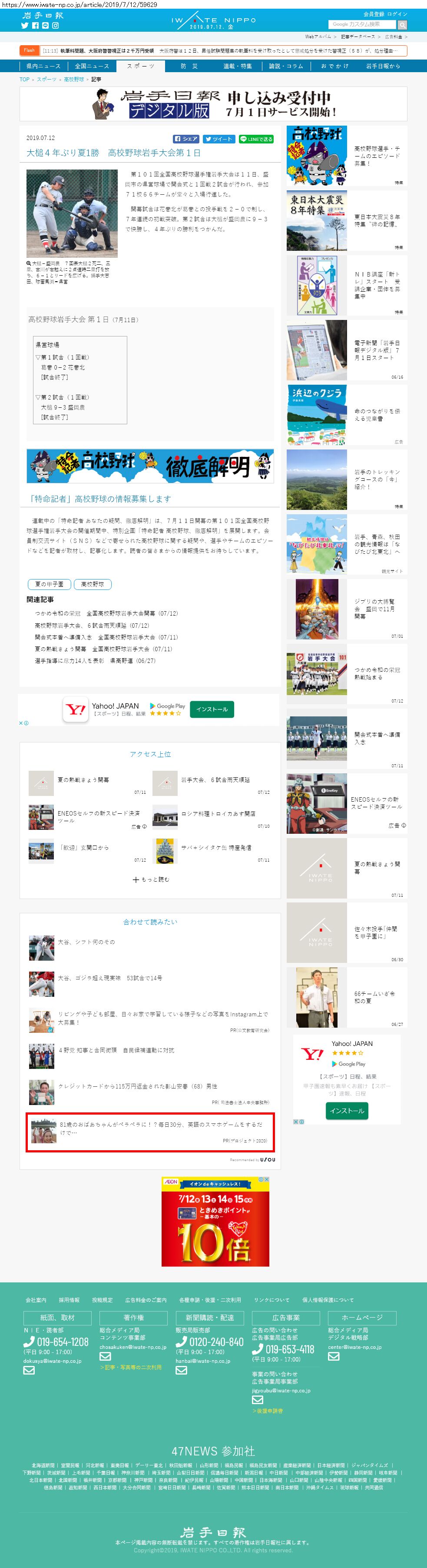Click the orange Flash news label
Screen dimensions: 427x1568
tap(29, 50)
